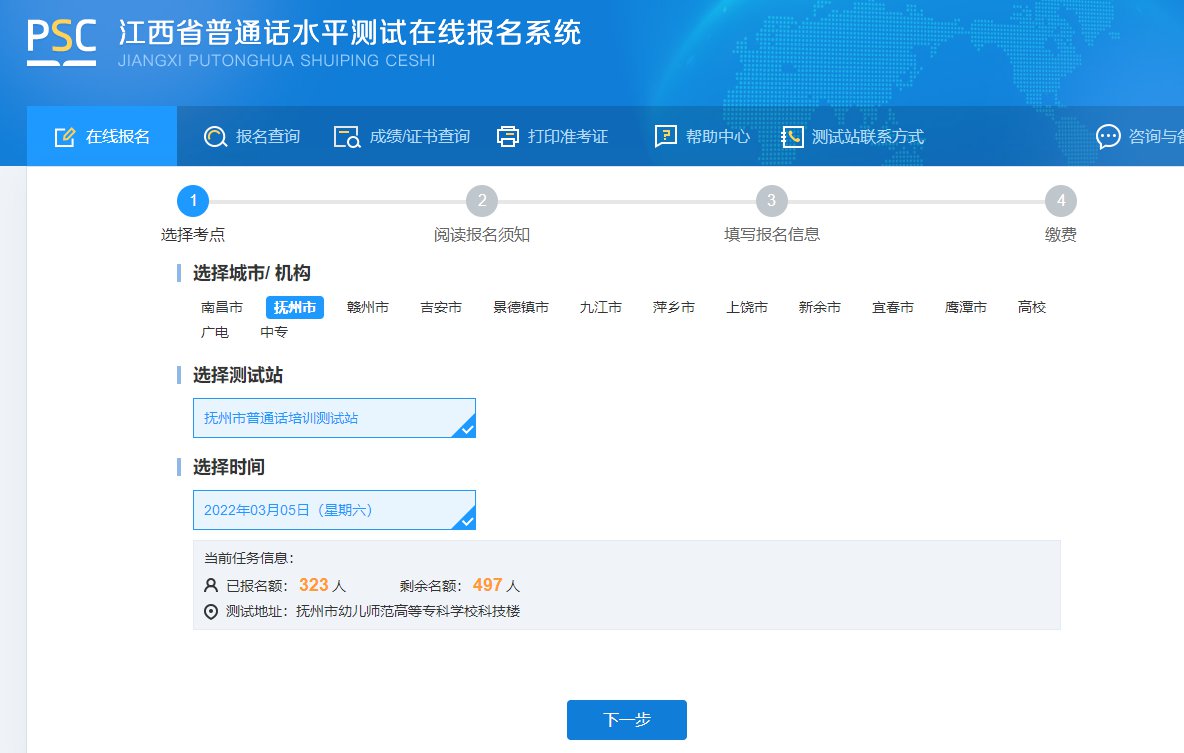Click the 打印准考证 printer icon
1184x753 pixels.
(x=508, y=137)
